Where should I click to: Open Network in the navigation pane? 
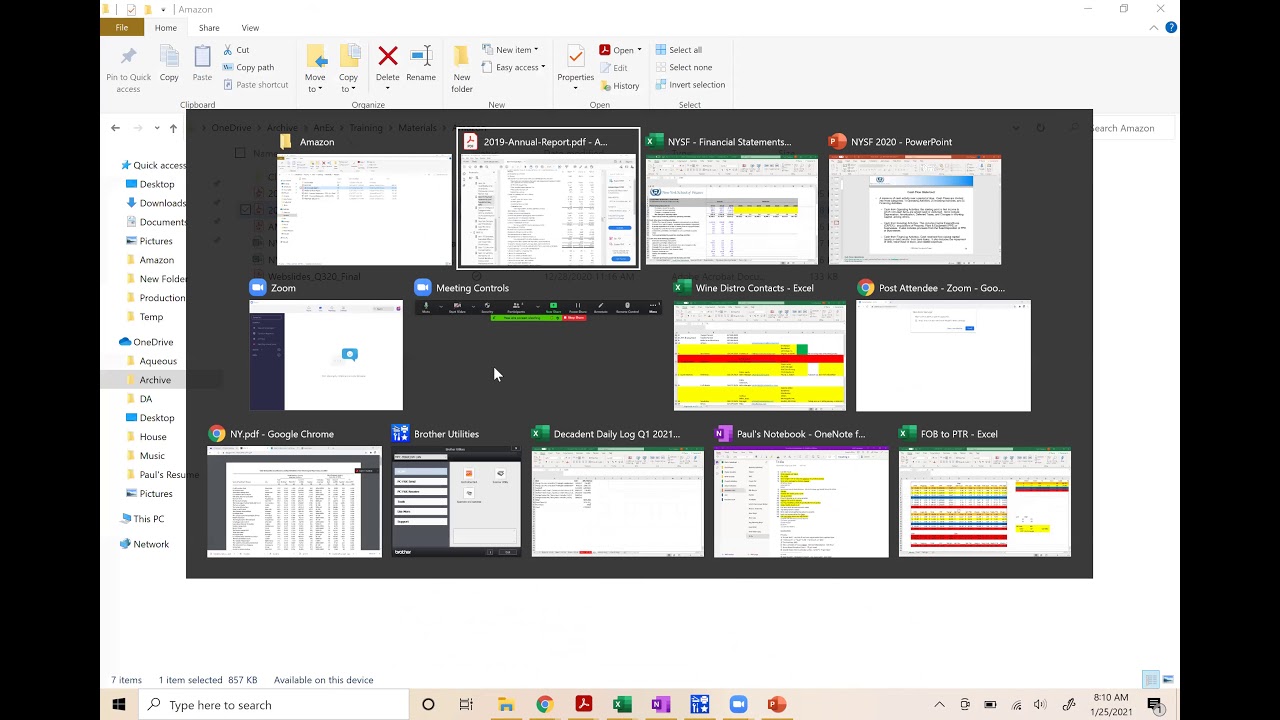[144, 544]
